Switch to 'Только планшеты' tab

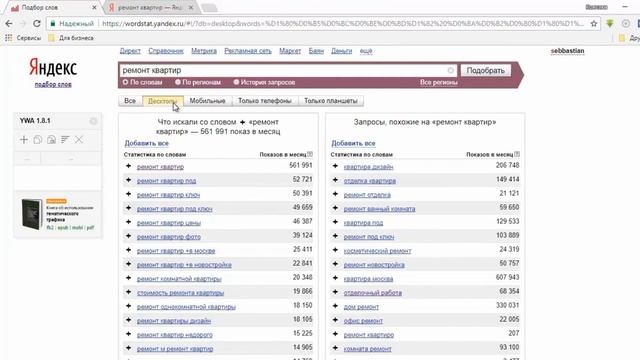tap(331, 101)
